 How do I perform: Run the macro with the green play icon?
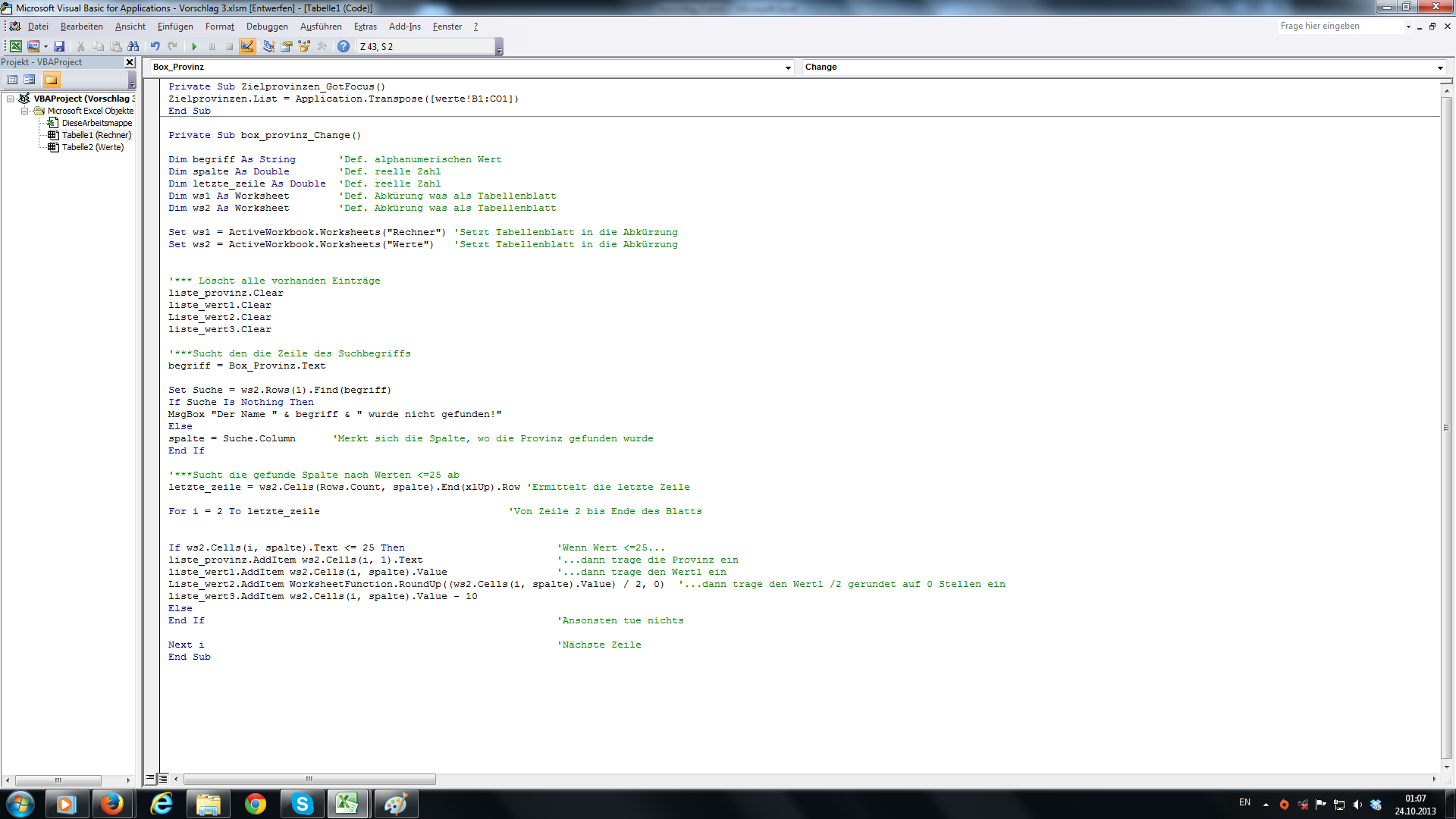pyautogui.click(x=194, y=46)
